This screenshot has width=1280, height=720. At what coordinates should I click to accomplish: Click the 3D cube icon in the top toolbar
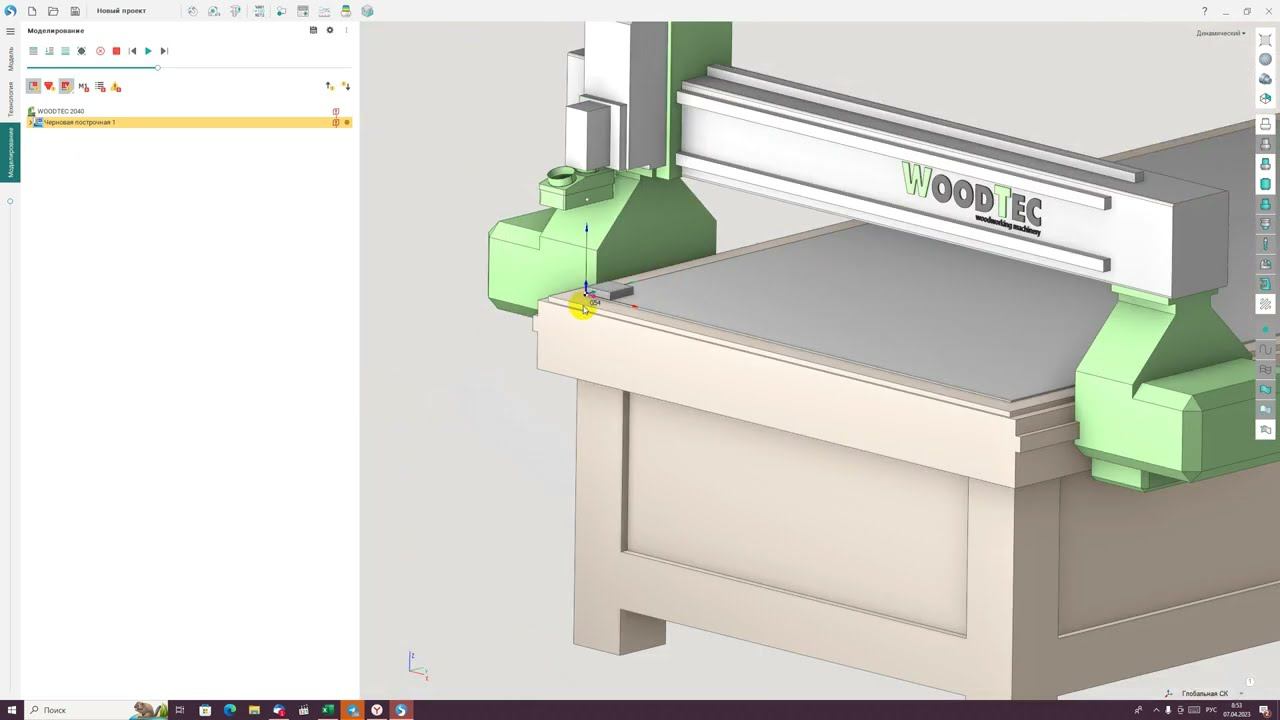coord(367,11)
